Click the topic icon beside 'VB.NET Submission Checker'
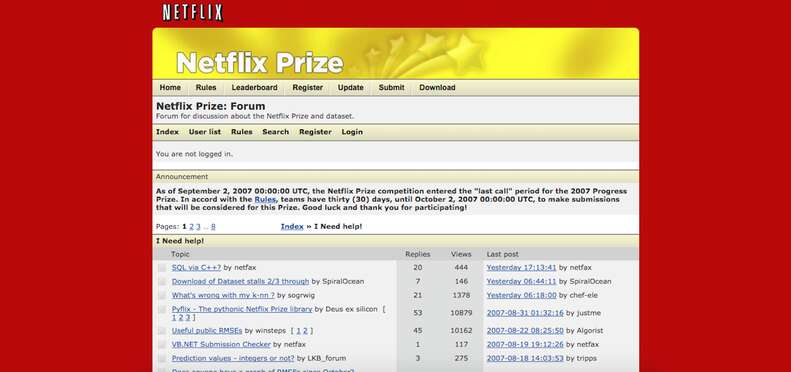Screen dimensions: 791x372 tap(161, 345)
